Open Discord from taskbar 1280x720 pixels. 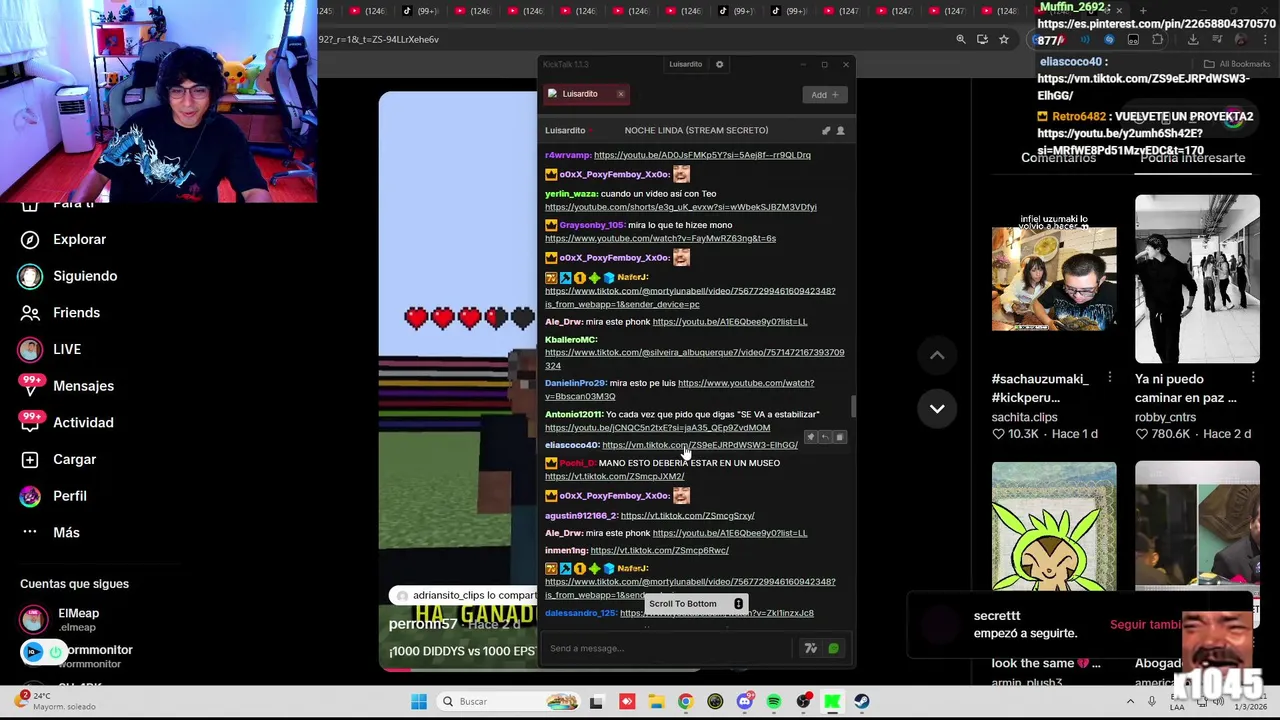(744, 701)
